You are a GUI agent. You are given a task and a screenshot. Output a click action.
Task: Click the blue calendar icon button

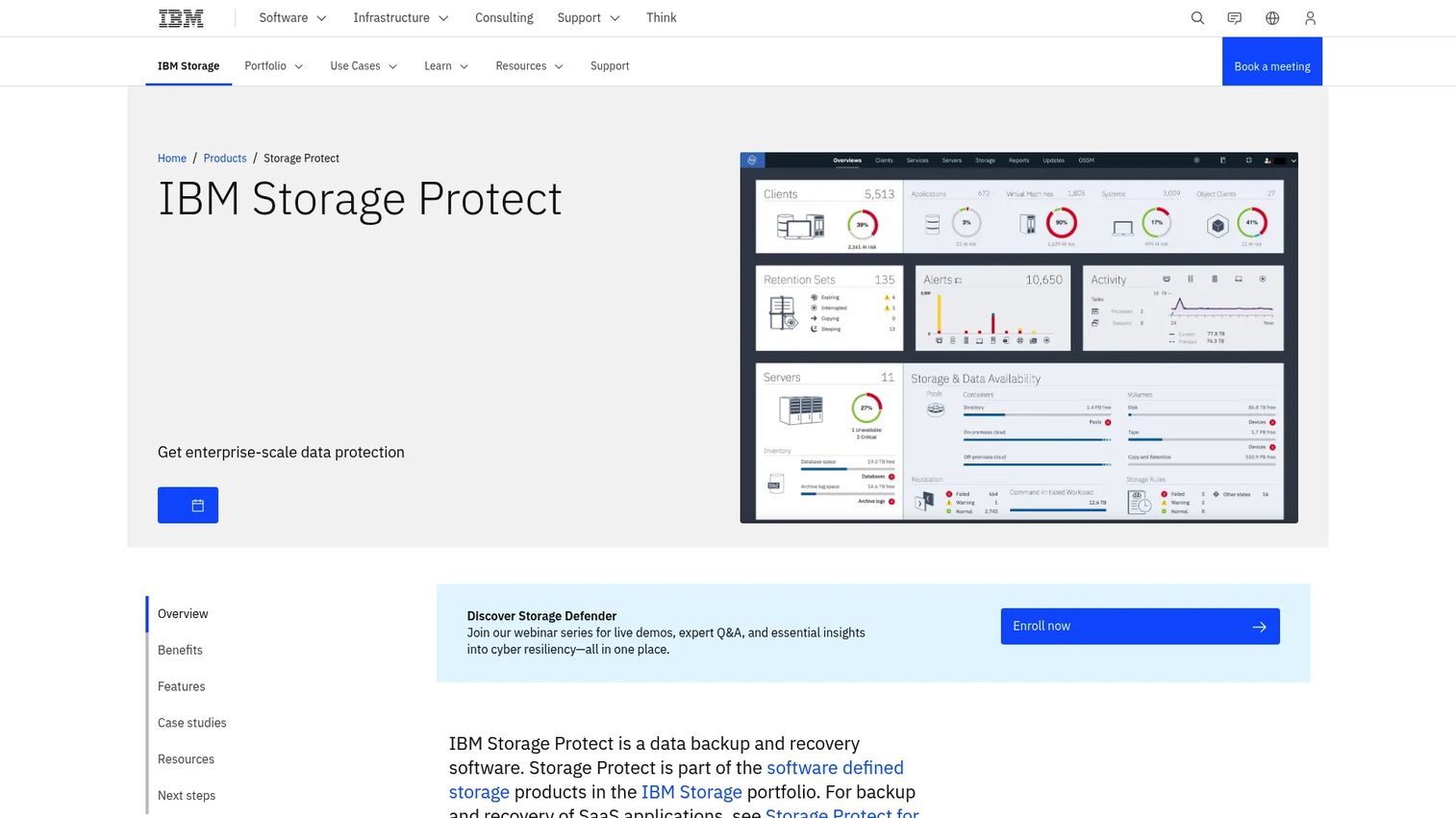pyautogui.click(x=188, y=506)
